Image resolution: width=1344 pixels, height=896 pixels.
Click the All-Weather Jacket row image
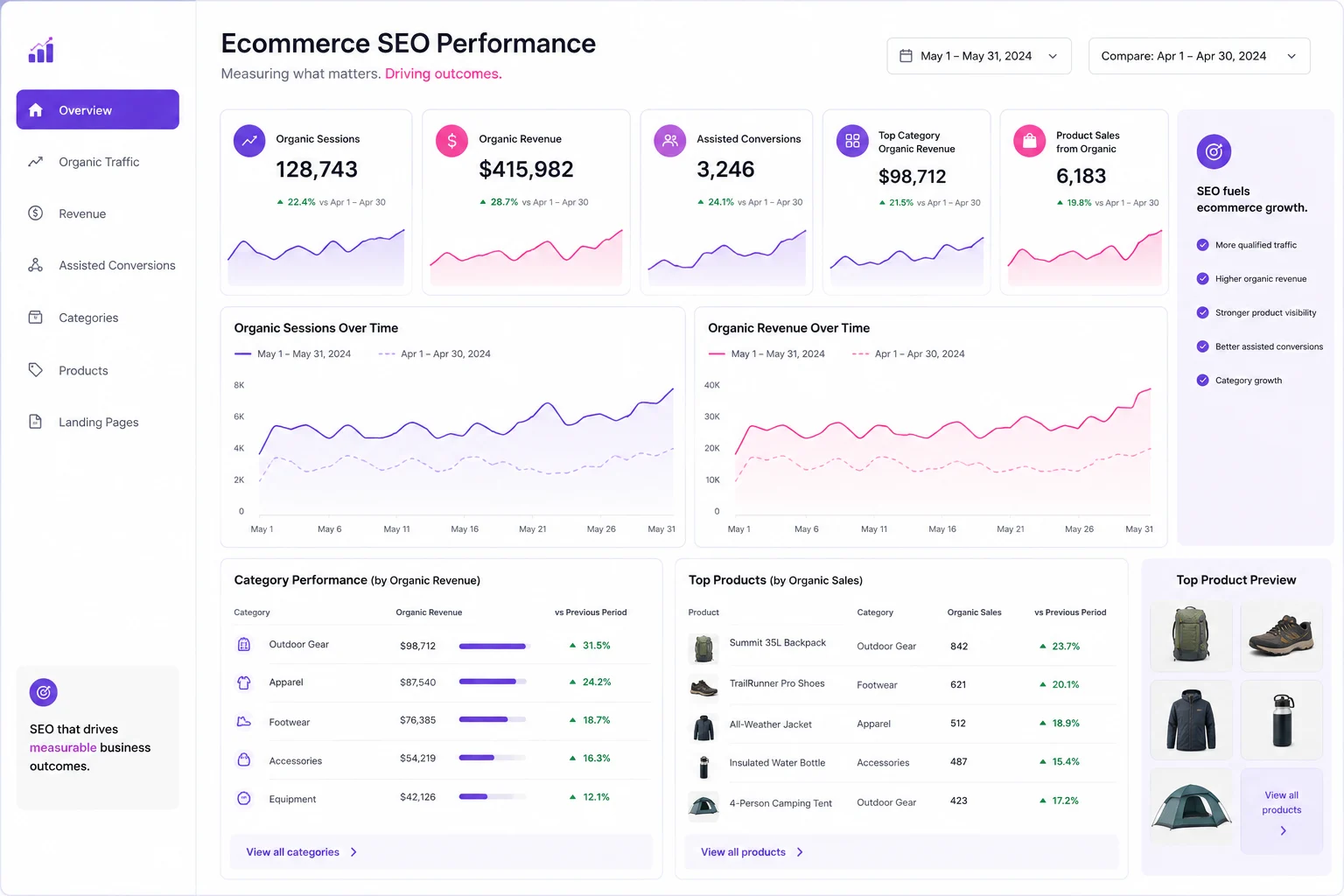pos(703,727)
